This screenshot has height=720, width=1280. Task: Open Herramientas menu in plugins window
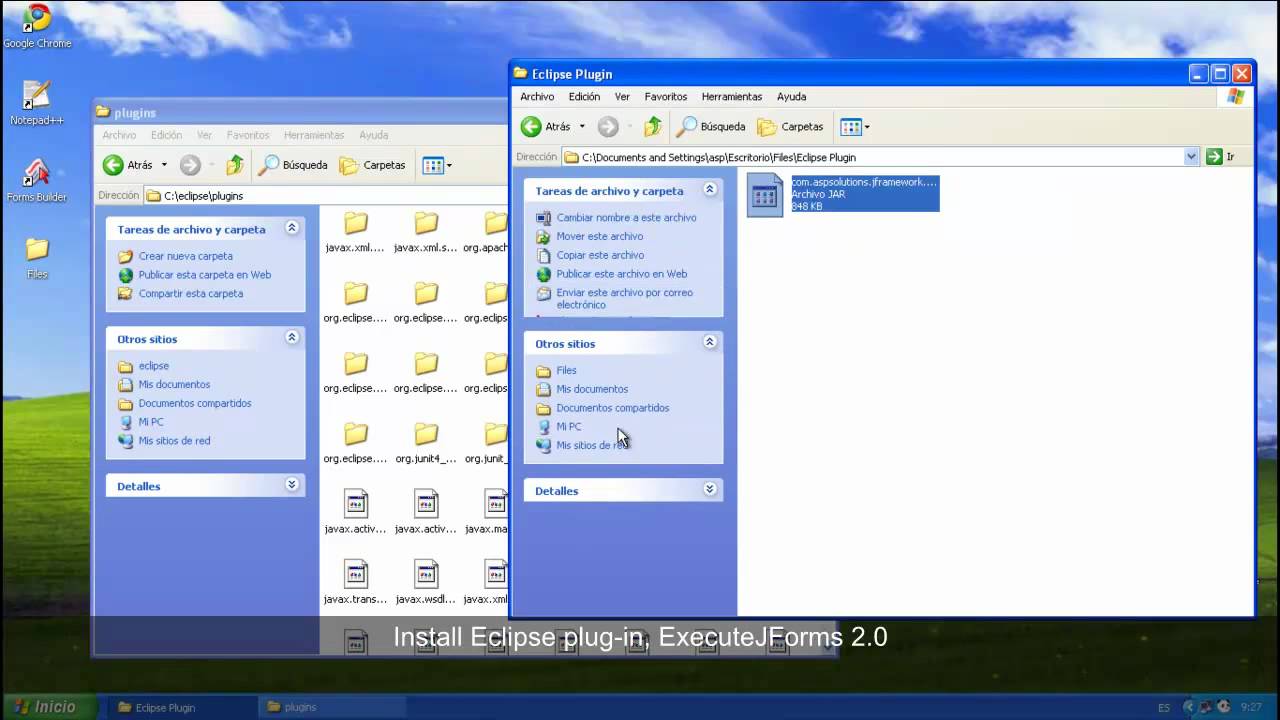314,135
